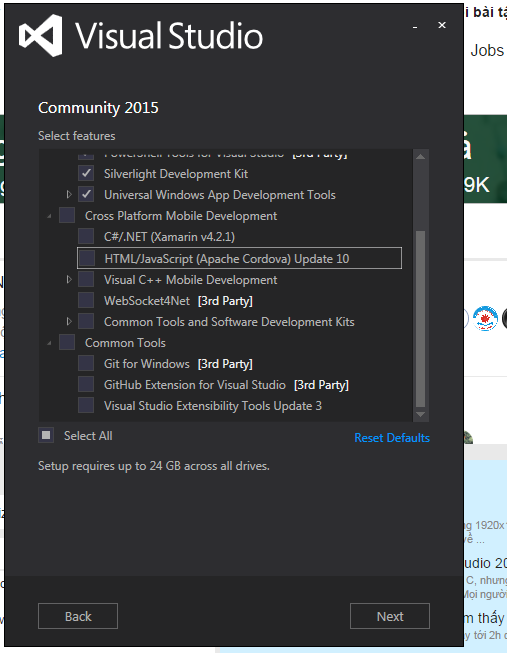Enable GitHub Extension for Visual Studio checkbox

[86, 384]
